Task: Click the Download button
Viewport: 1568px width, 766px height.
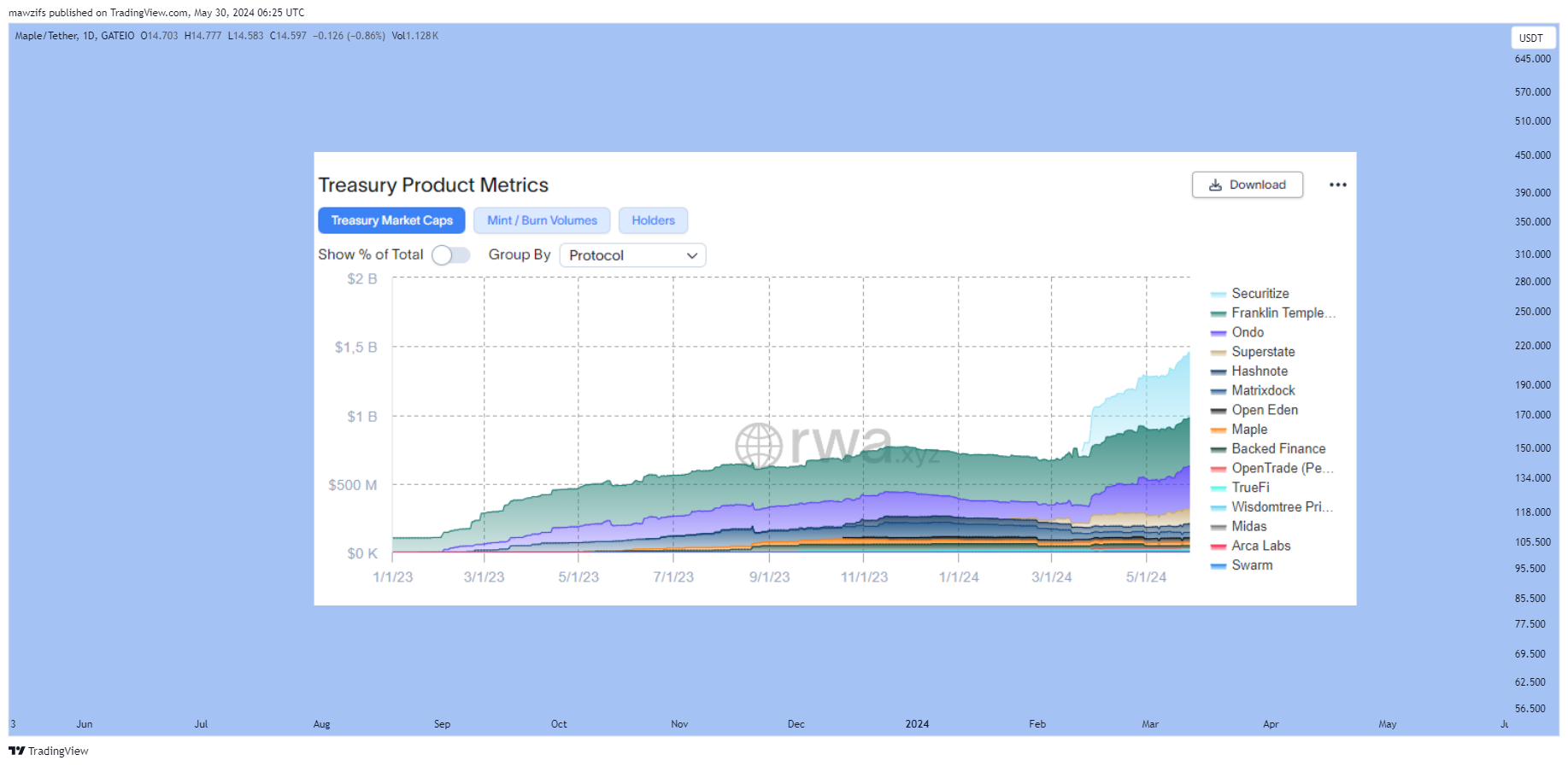Action: click(1247, 184)
